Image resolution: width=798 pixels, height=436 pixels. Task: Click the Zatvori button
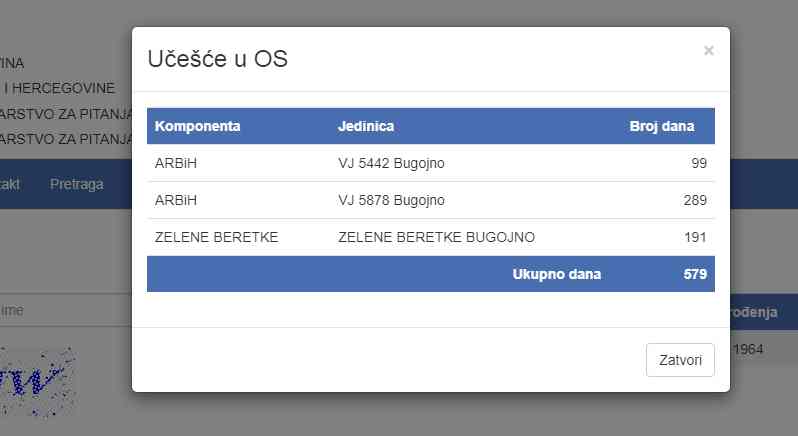click(x=680, y=360)
